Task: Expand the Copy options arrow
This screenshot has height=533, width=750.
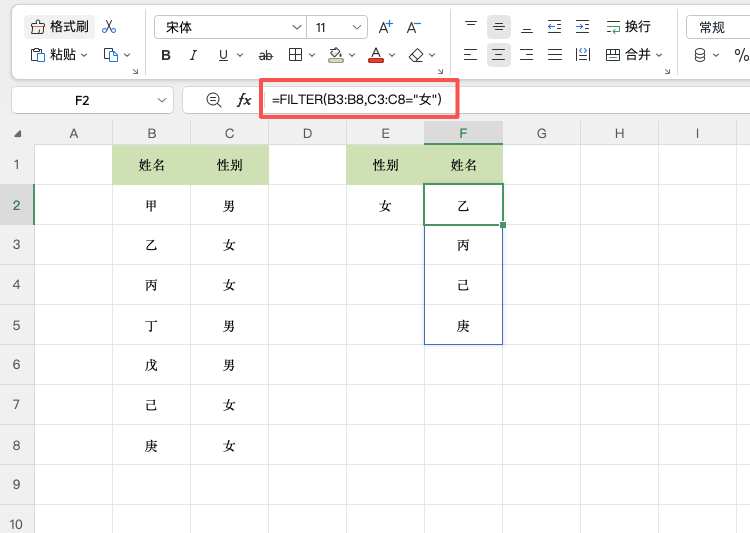Action: coord(127,55)
